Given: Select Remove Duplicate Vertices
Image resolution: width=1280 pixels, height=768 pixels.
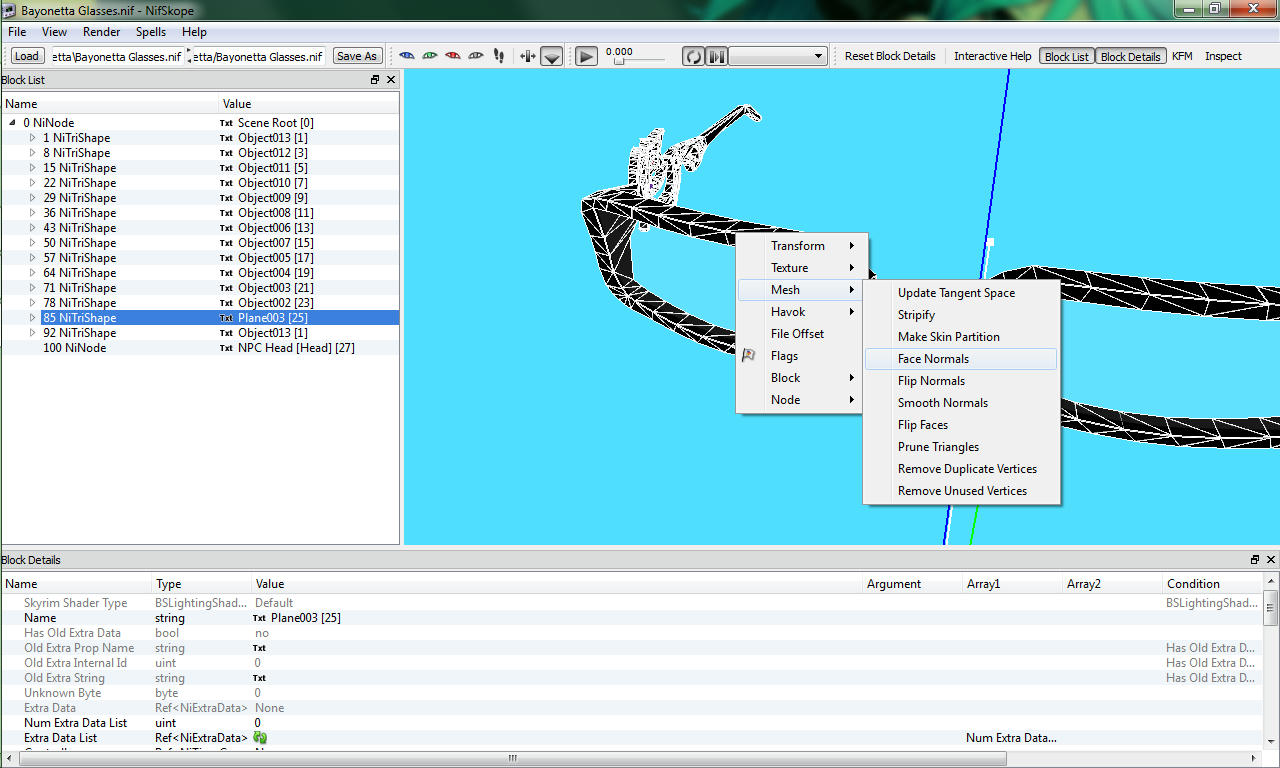Looking at the screenshot, I should click(961, 469).
